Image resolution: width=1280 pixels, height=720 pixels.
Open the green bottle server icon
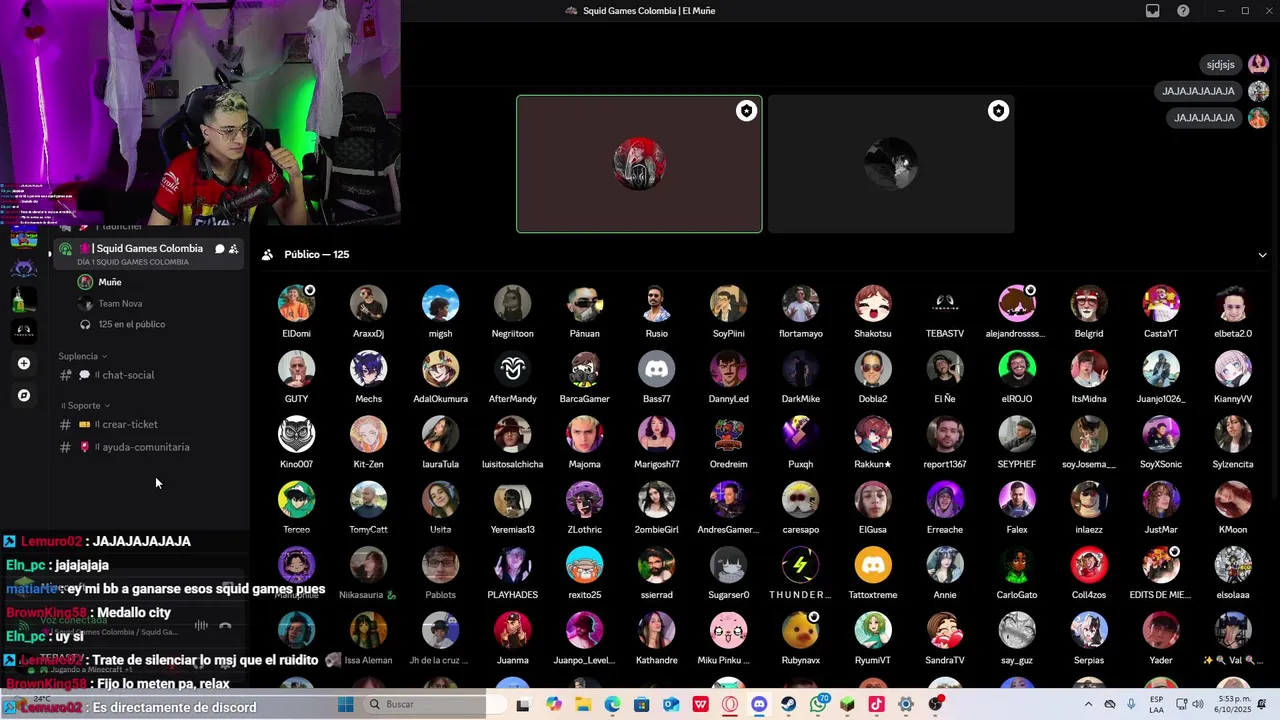(x=24, y=299)
